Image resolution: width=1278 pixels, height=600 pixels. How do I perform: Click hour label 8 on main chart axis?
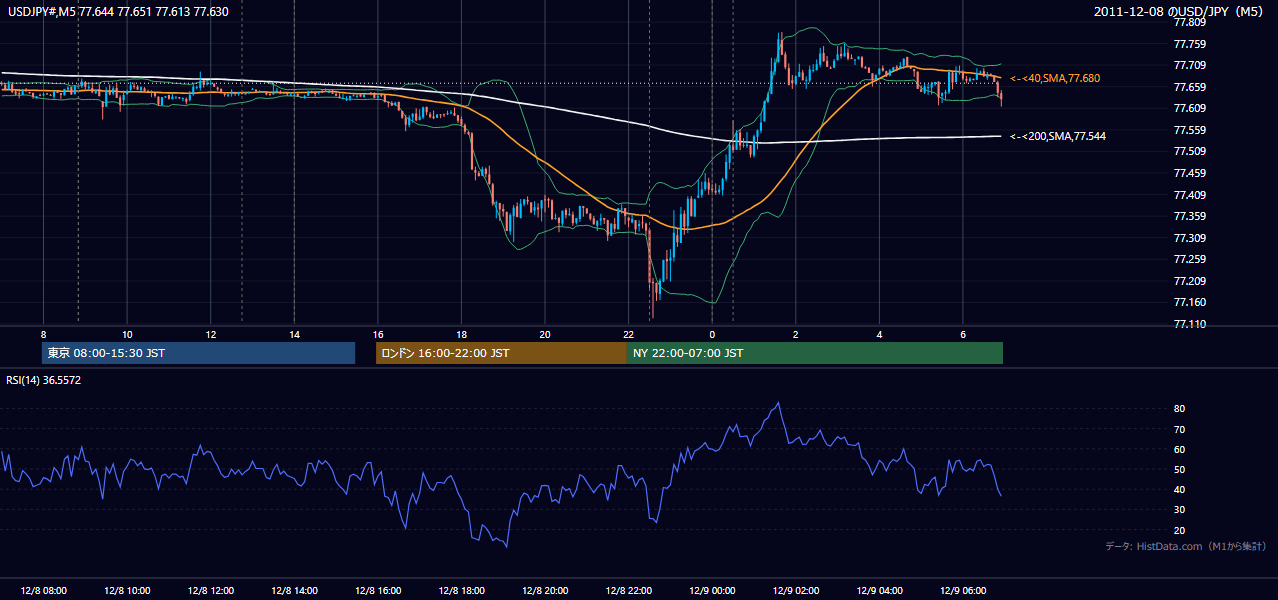(x=43, y=334)
